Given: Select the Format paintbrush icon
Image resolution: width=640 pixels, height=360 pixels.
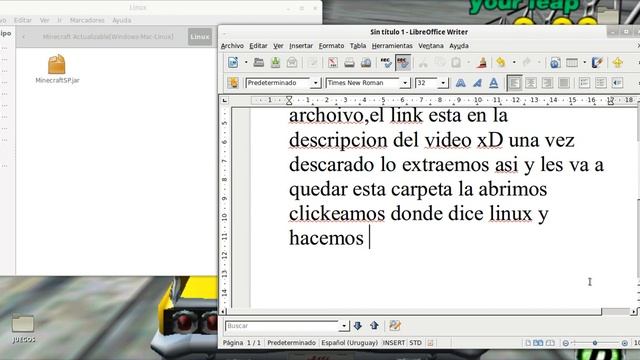Looking at the screenshot, I should point(482,62).
